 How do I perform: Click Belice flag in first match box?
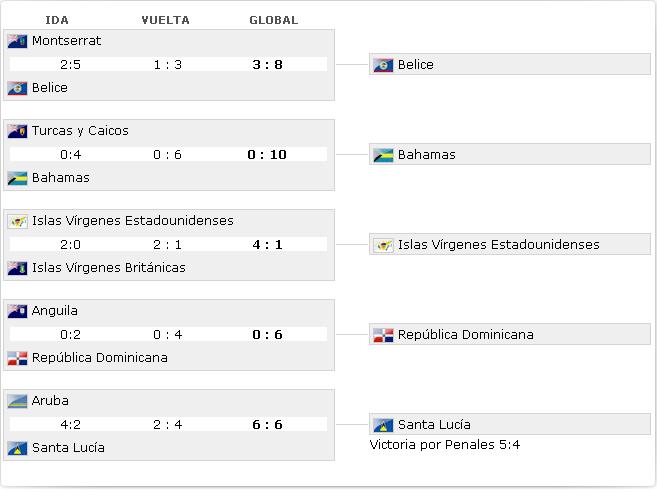tap(17, 88)
